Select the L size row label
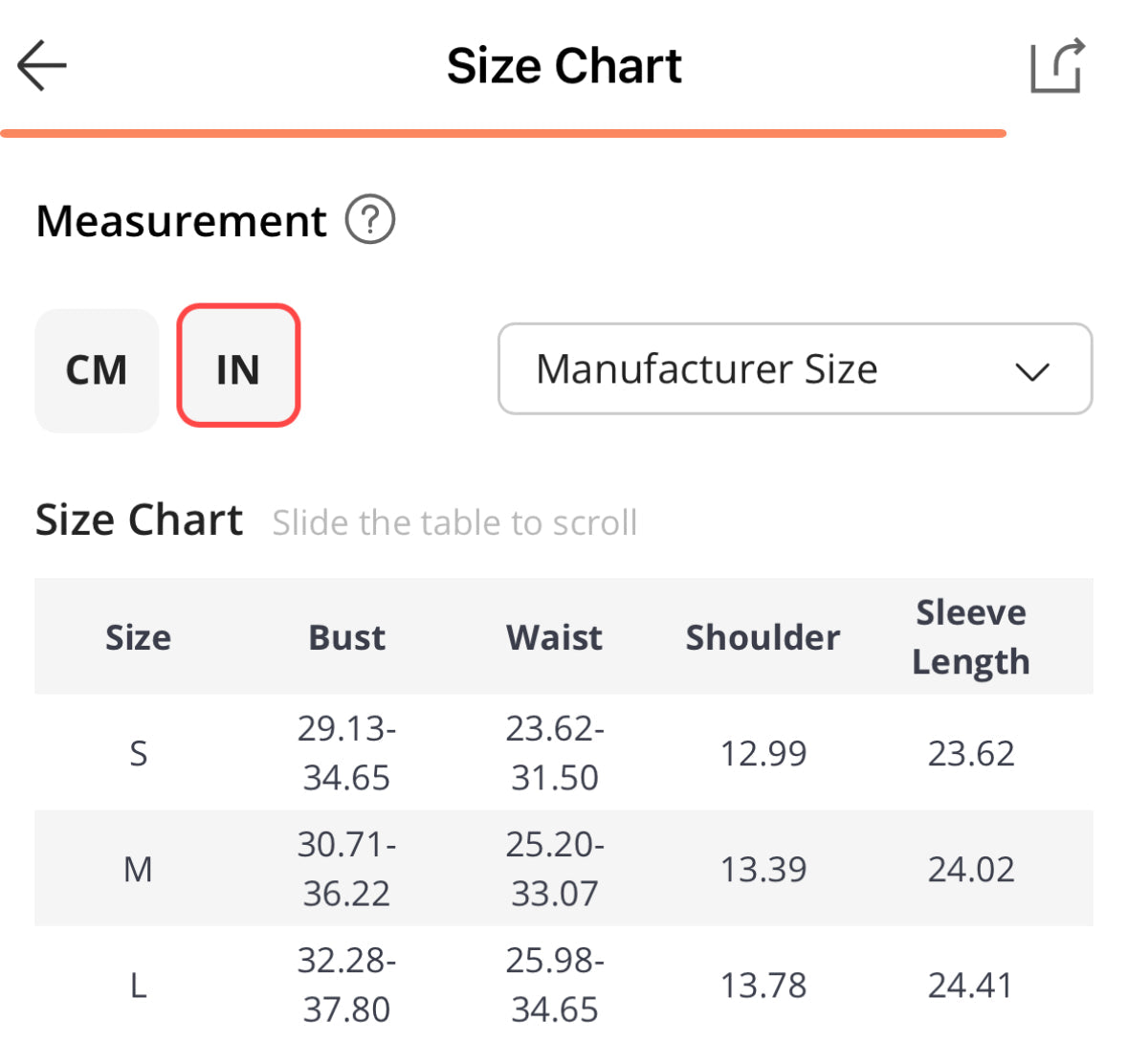Screen dimensions: 1128x1064 pos(138,986)
